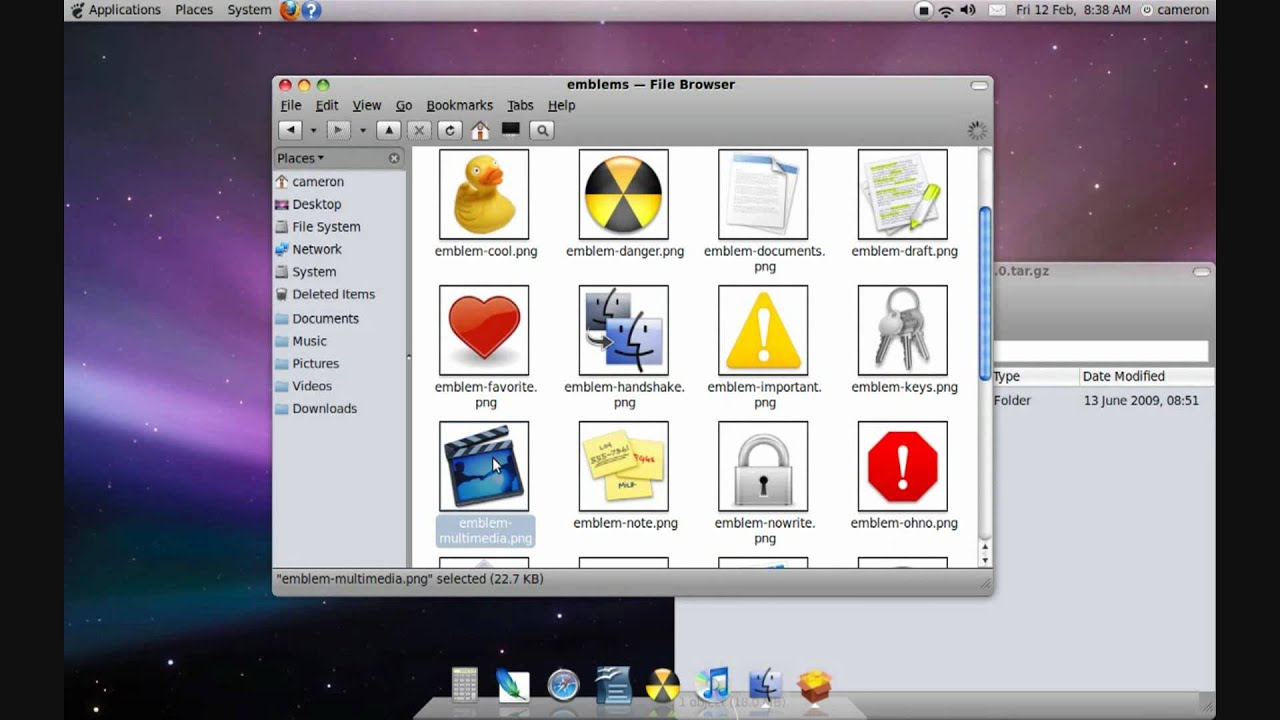Open the Back history dropdown arrow
The image size is (1280, 720).
point(313,130)
